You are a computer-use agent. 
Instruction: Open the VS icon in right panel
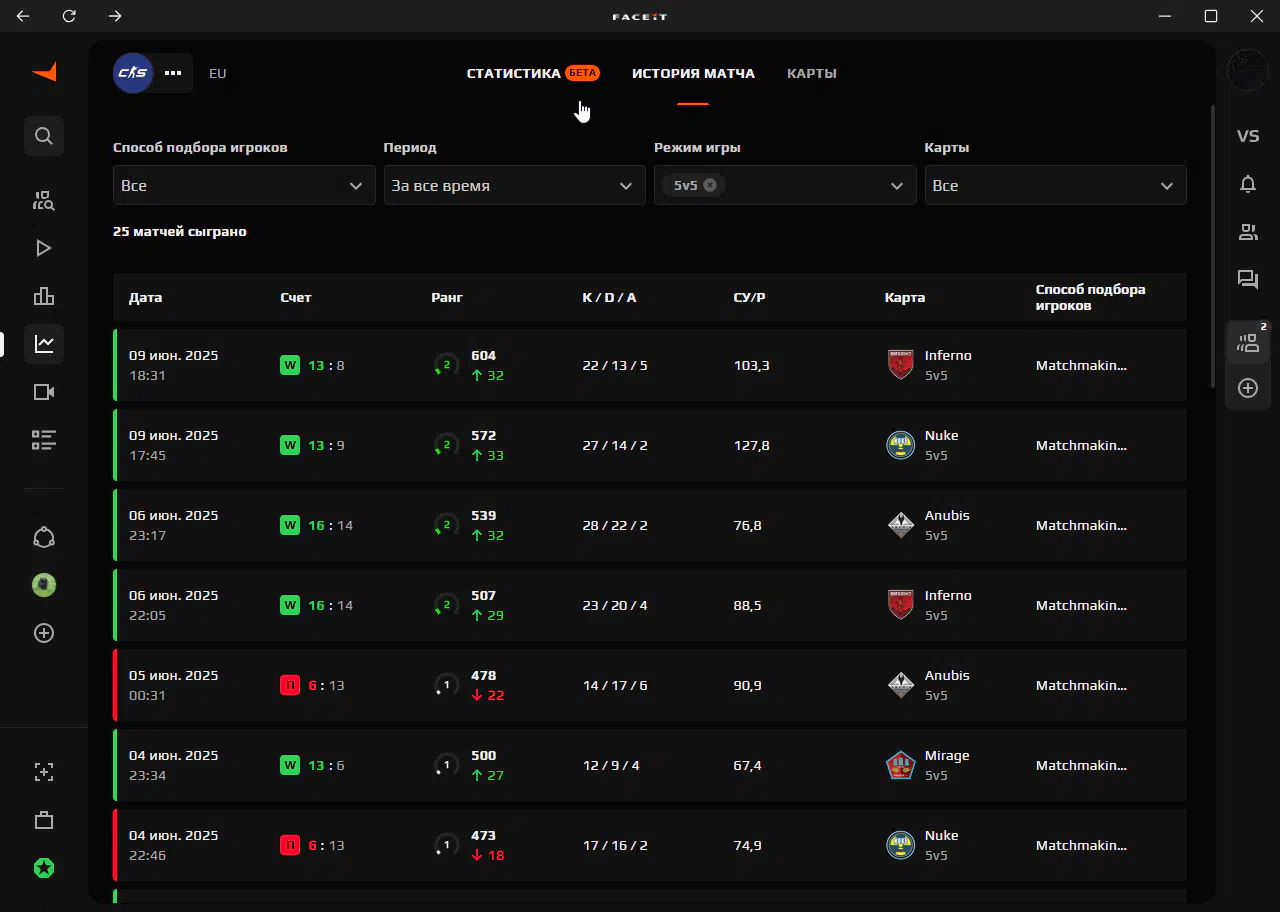point(1248,136)
